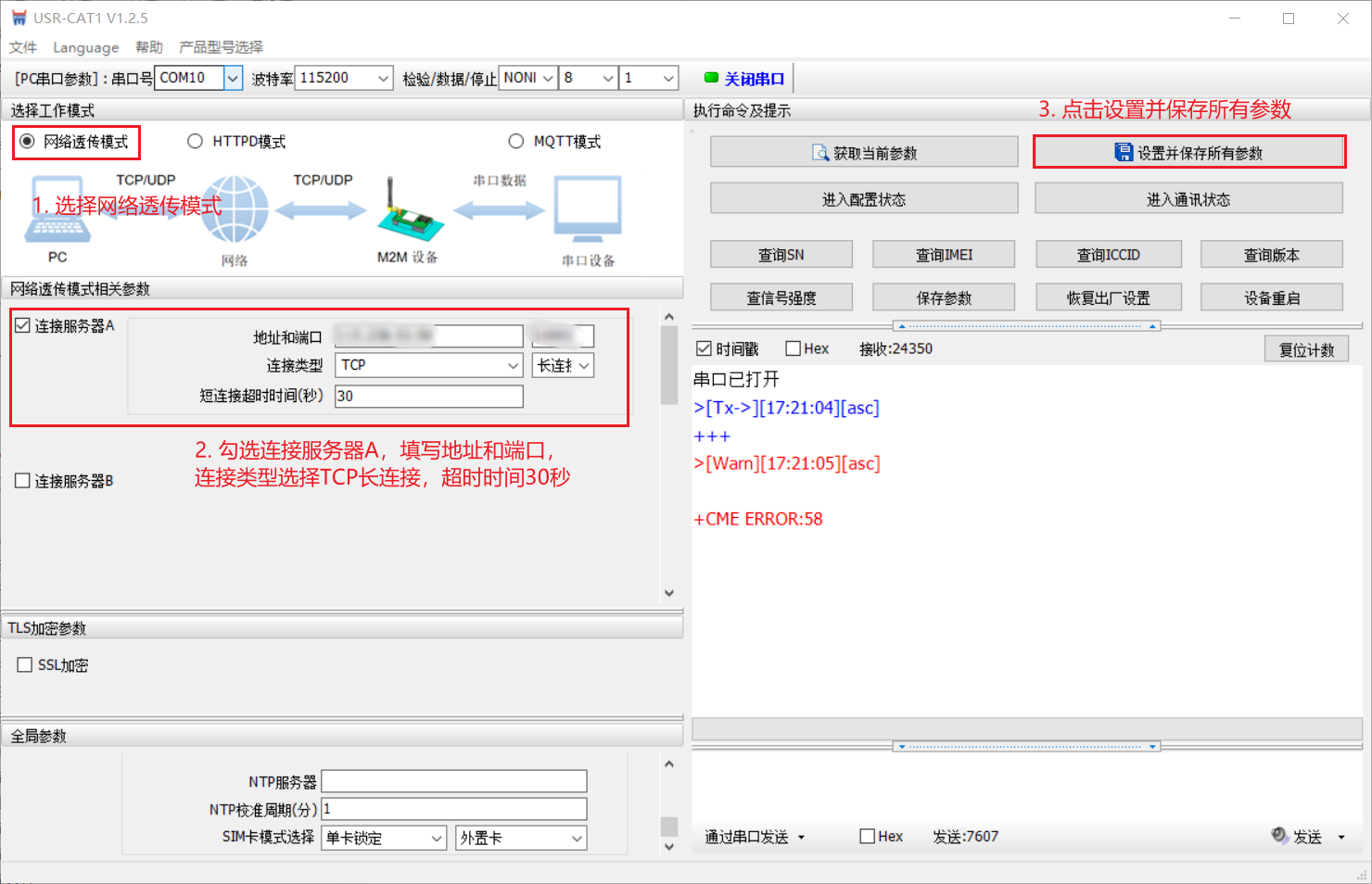This screenshot has height=884, width=1372.
Task: Open the parity NONI dropdown
Action: [548, 78]
